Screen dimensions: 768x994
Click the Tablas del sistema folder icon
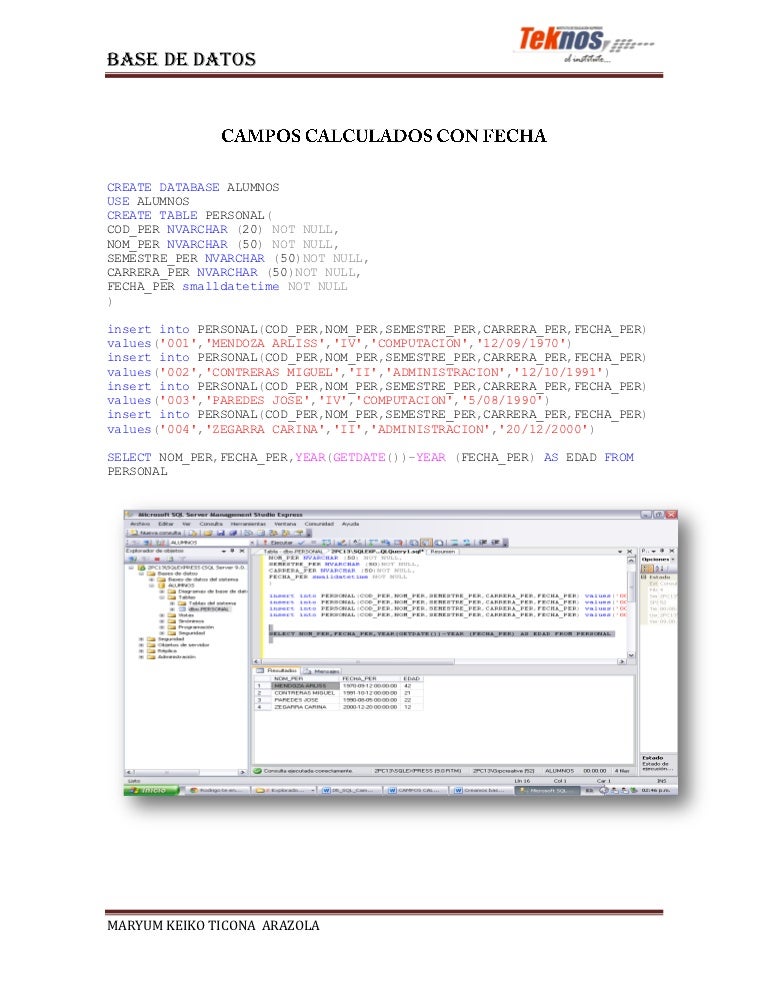pyautogui.click(x=182, y=603)
